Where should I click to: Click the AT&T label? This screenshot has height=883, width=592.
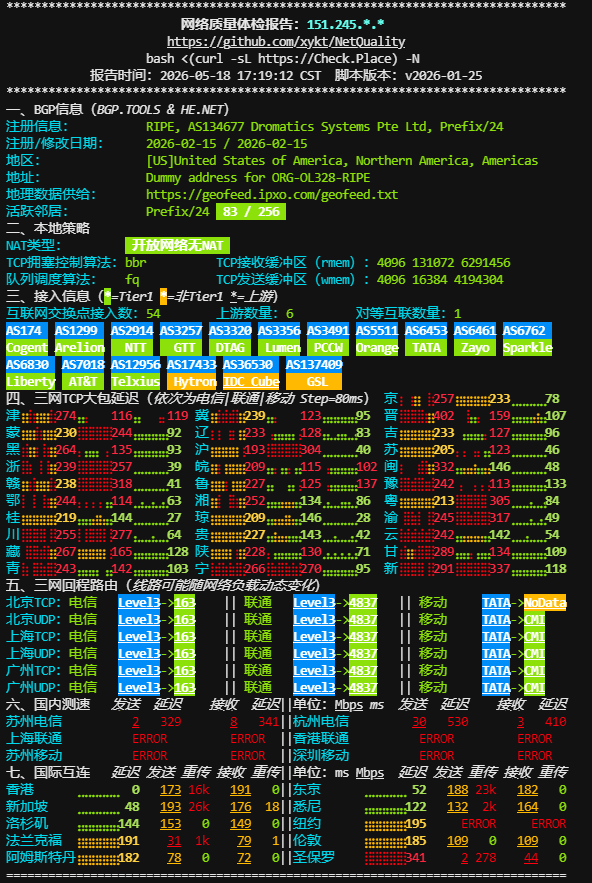[x=83, y=381]
